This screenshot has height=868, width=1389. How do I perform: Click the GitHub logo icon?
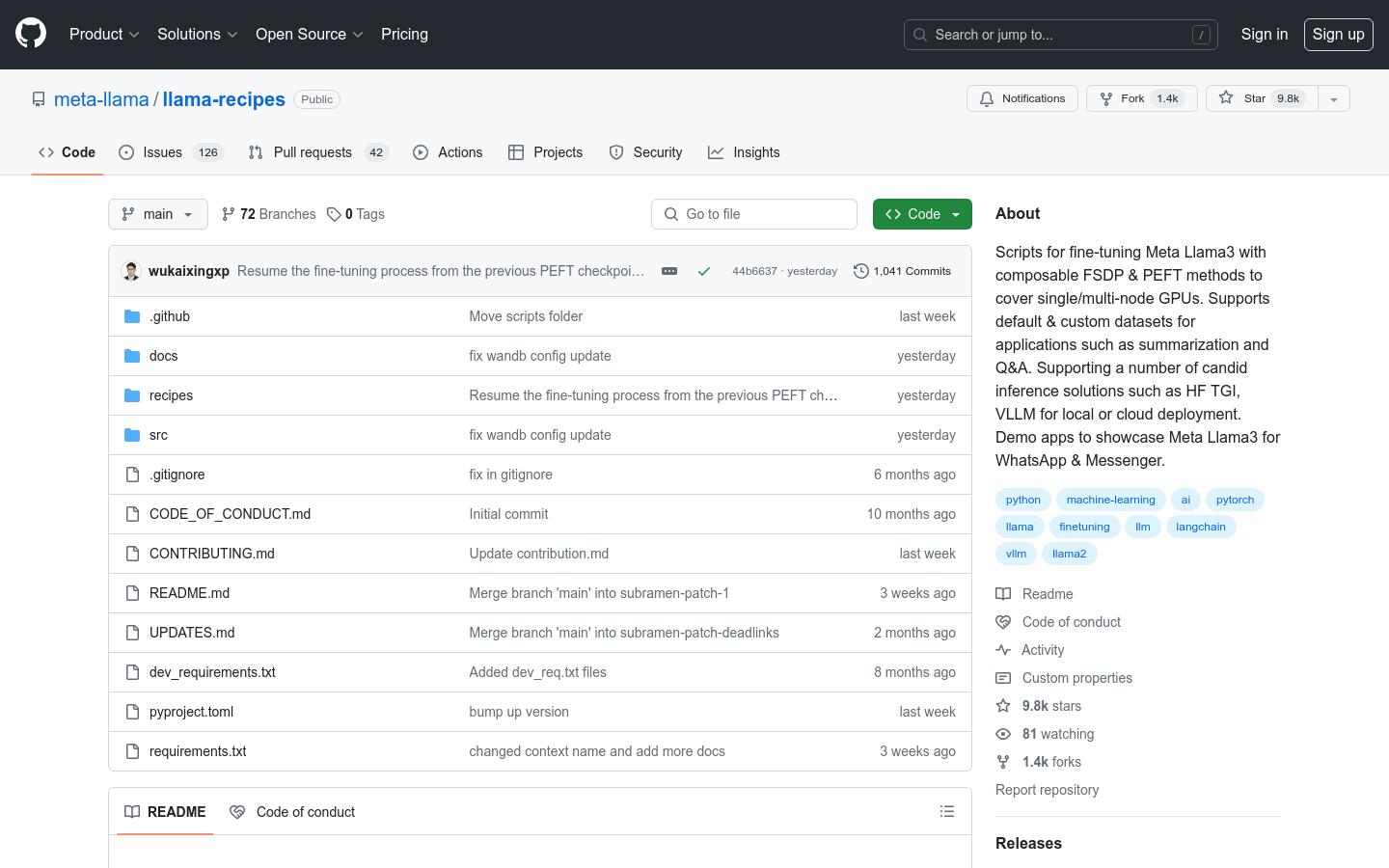(31, 34)
